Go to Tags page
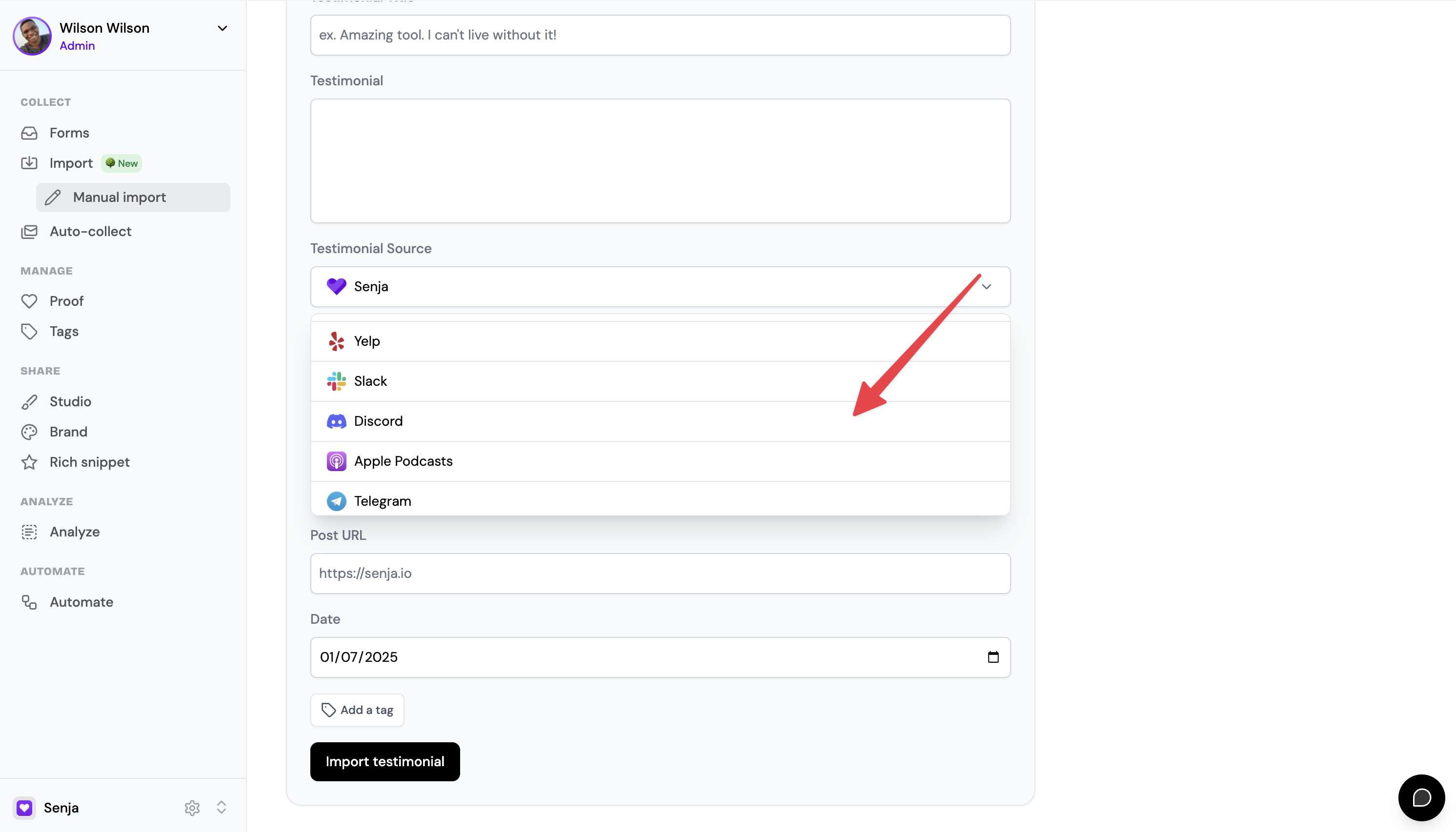 coord(64,332)
